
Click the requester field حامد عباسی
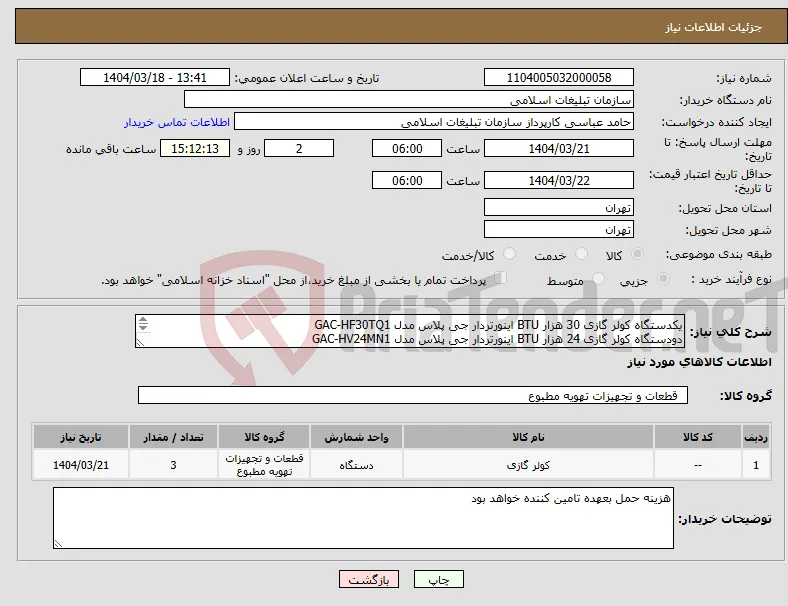pos(434,122)
